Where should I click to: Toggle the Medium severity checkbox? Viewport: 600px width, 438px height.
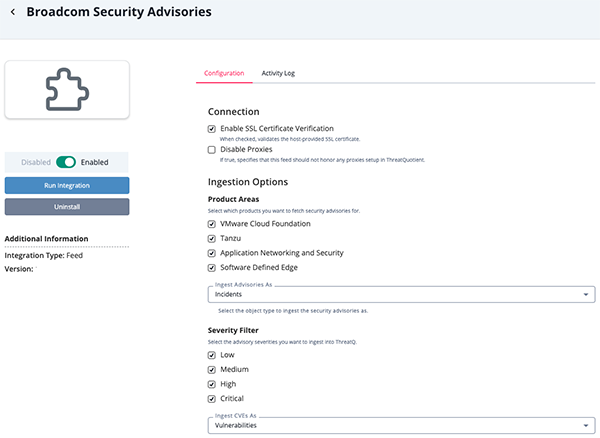coord(212,370)
